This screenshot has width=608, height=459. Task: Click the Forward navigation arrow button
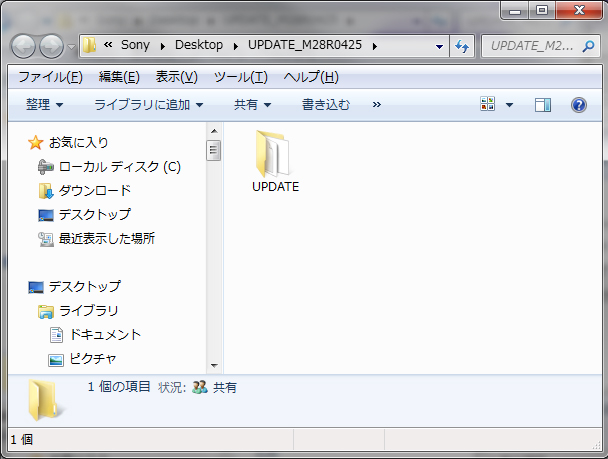point(51,46)
